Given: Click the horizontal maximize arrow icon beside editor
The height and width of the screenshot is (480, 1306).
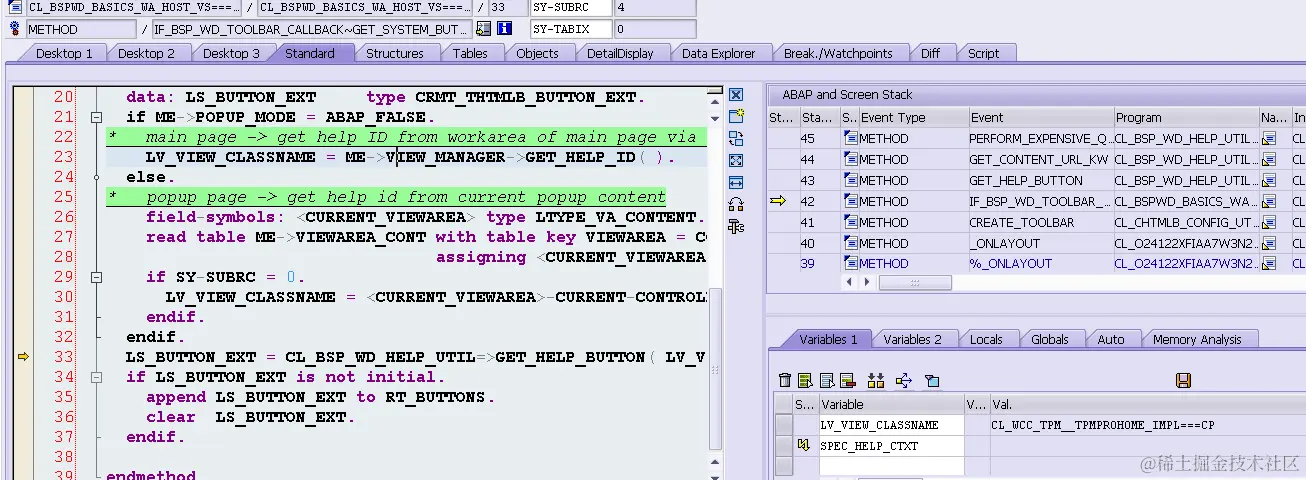Looking at the screenshot, I should pyautogui.click(x=736, y=183).
